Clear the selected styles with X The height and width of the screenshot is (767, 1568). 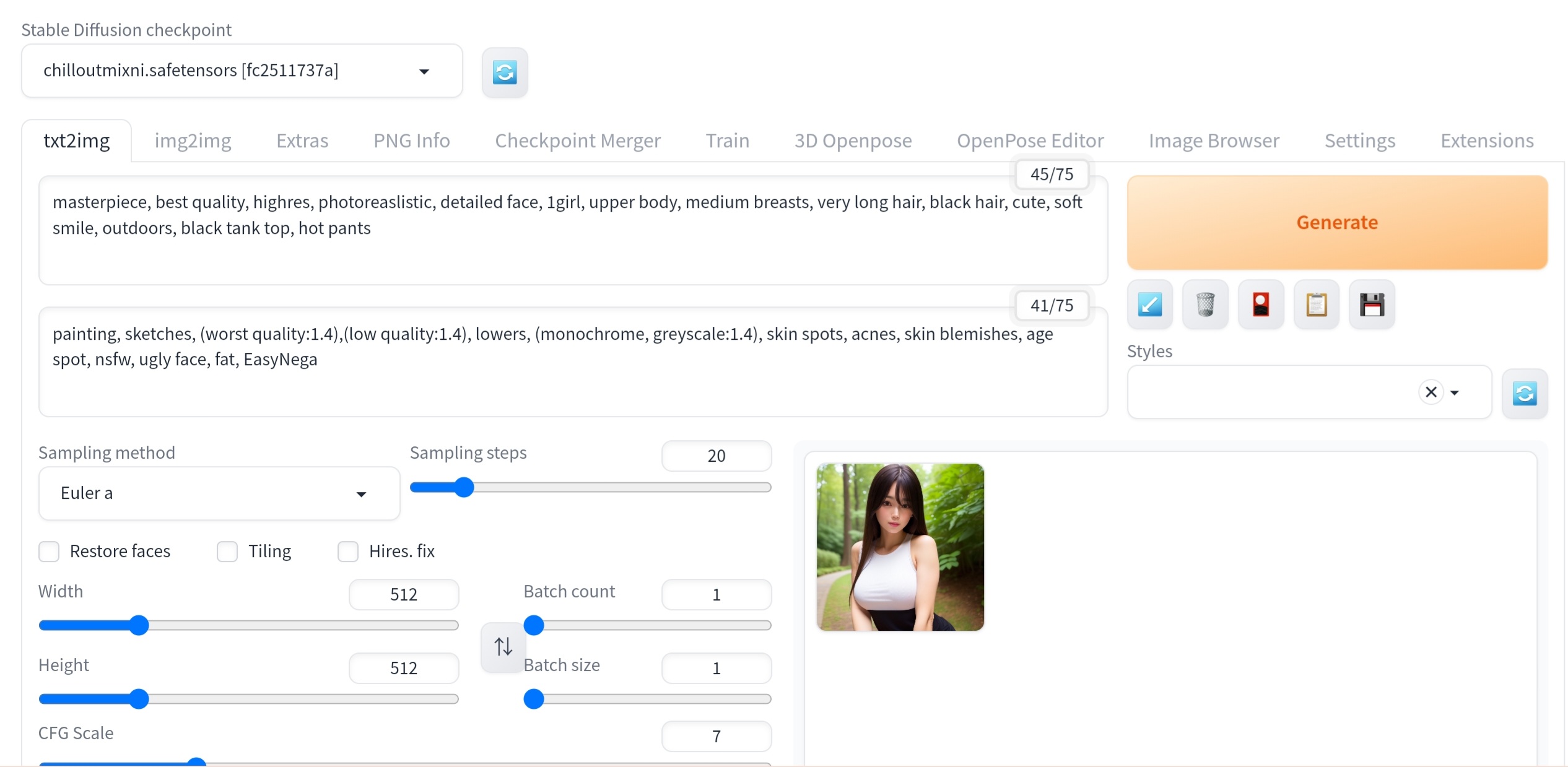(1431, 392)
